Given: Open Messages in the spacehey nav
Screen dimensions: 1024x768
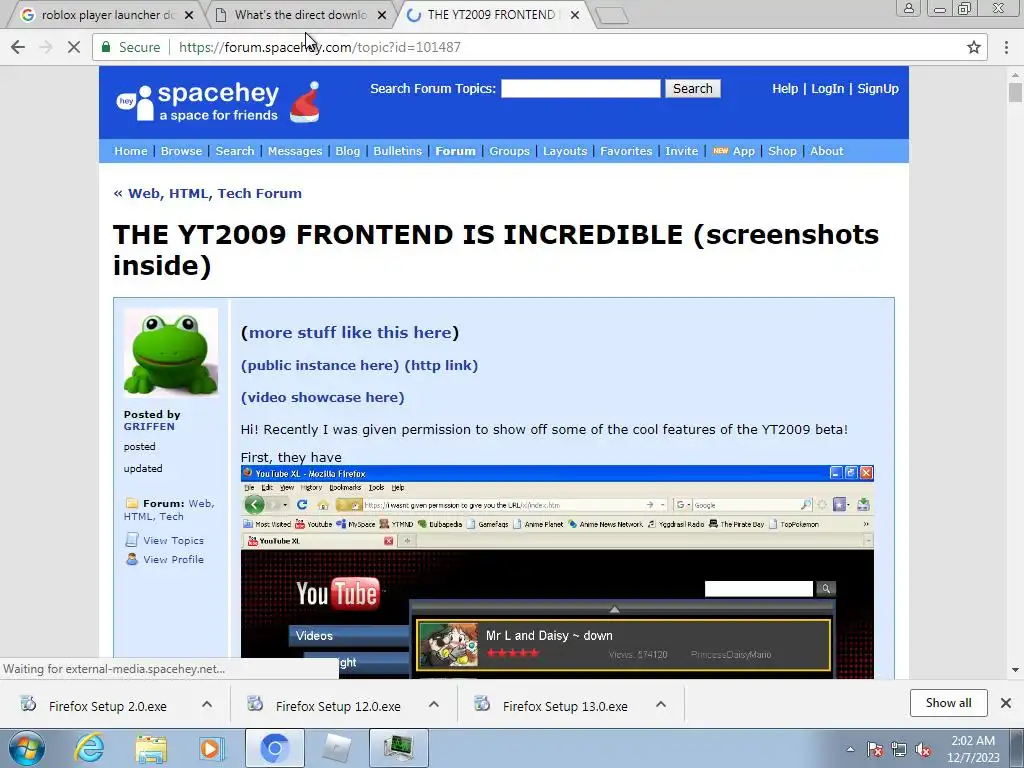Looking at the screenshot, I should (x=295, y=151).
